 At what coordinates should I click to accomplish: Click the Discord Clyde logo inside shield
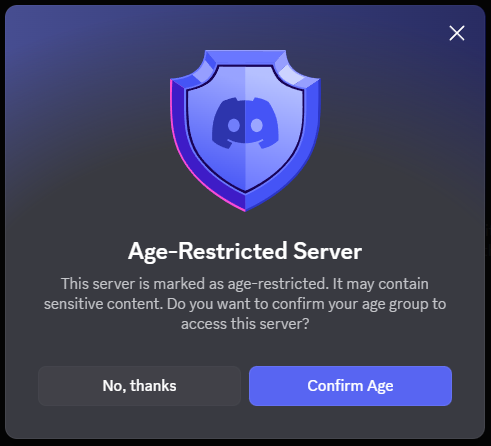point(245,123)
